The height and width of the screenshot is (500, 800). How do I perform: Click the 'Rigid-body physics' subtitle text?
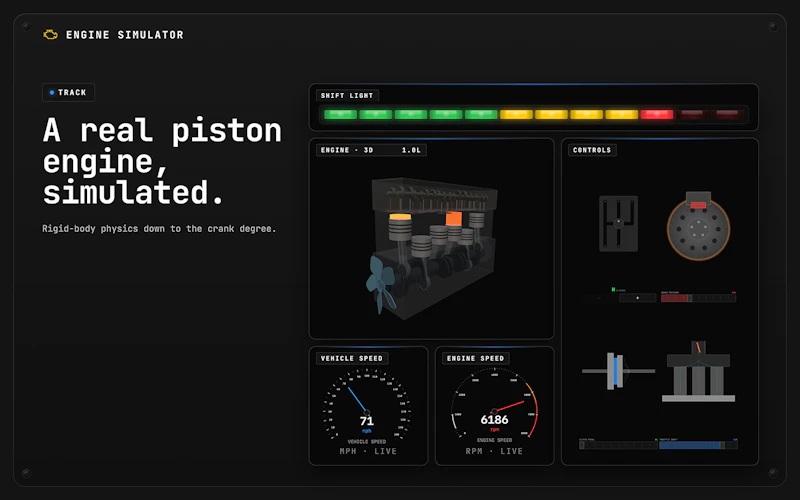159,229
